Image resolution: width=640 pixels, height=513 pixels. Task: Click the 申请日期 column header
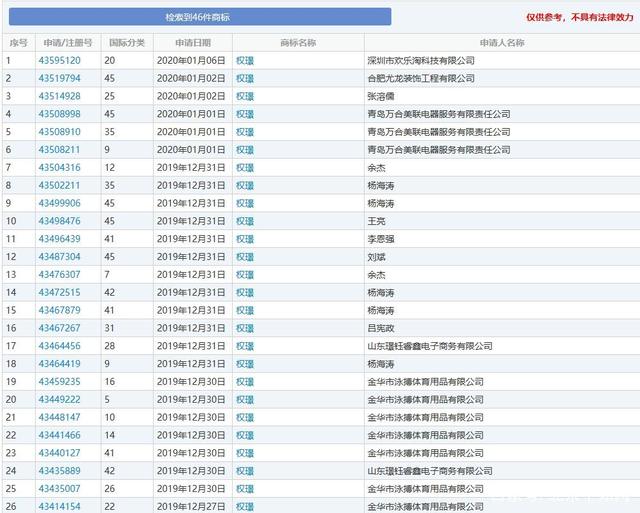[193, 43]
